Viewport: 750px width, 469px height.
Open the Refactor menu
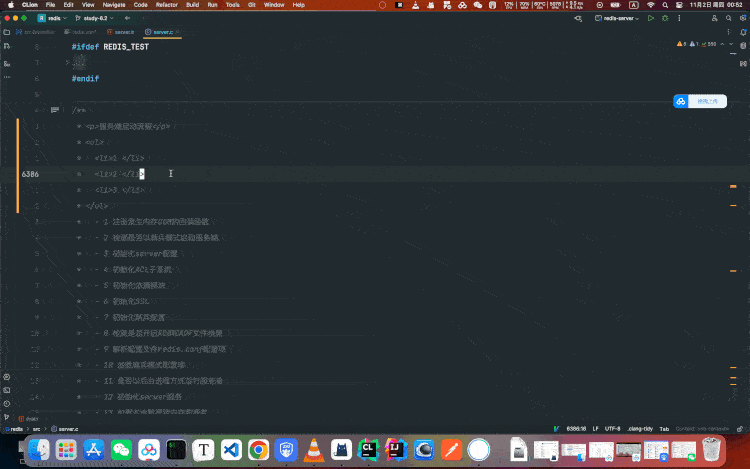[166, 5]
